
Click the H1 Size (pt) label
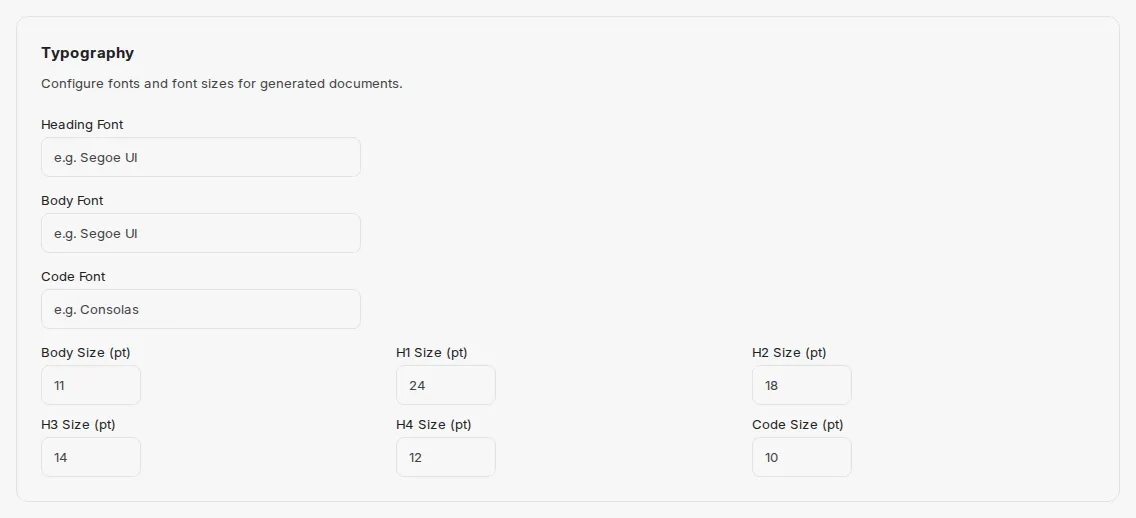tap(432, 353)
